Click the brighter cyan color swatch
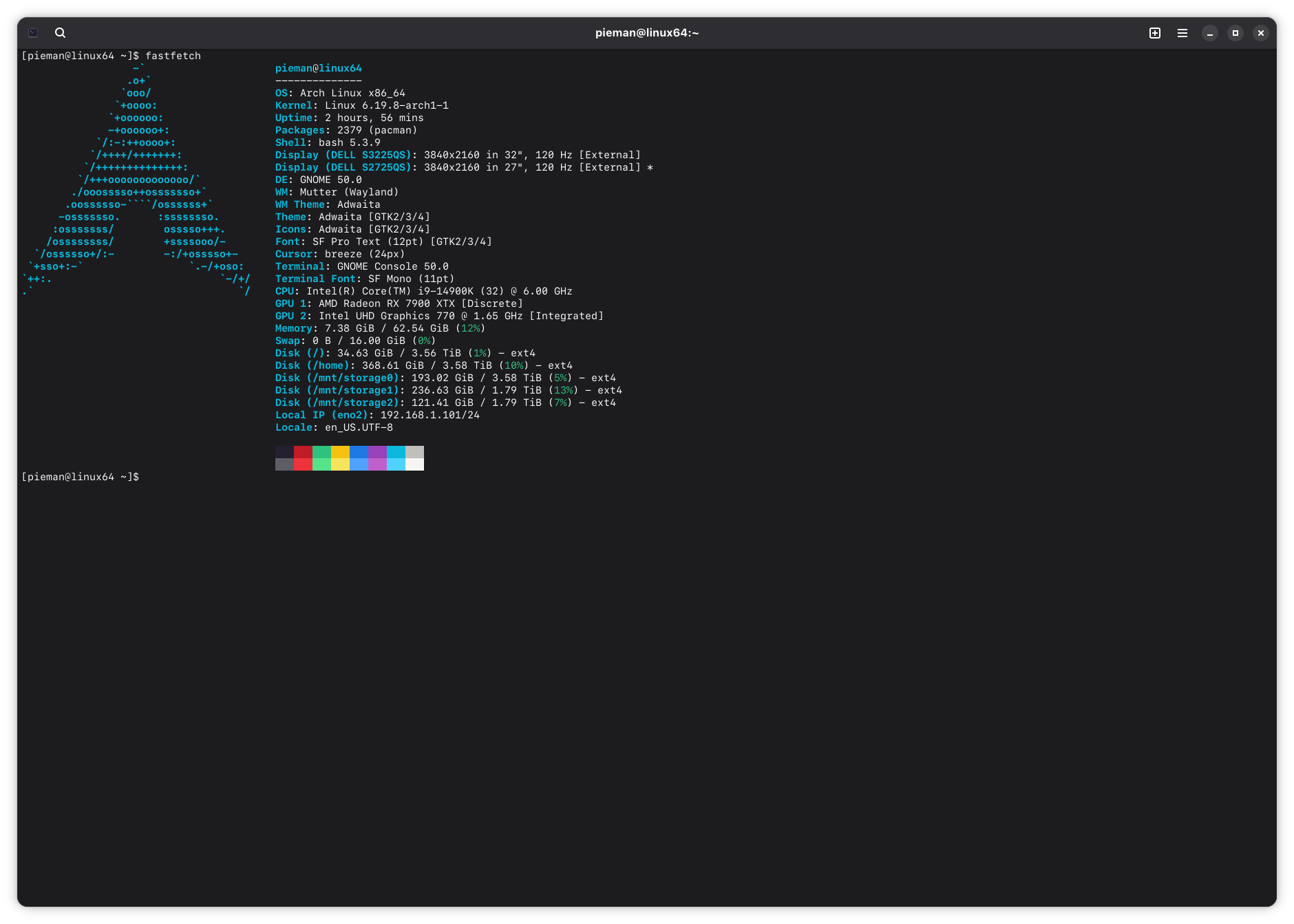The image size is (1294, 924). (396, 464)
